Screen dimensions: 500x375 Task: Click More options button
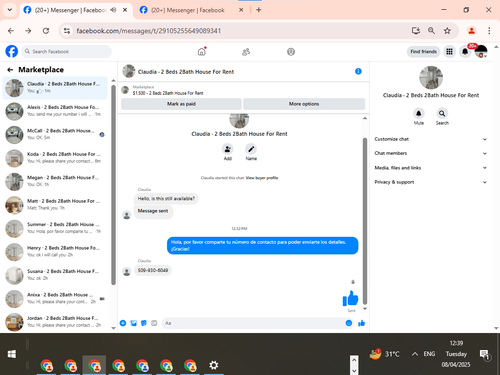304,104
